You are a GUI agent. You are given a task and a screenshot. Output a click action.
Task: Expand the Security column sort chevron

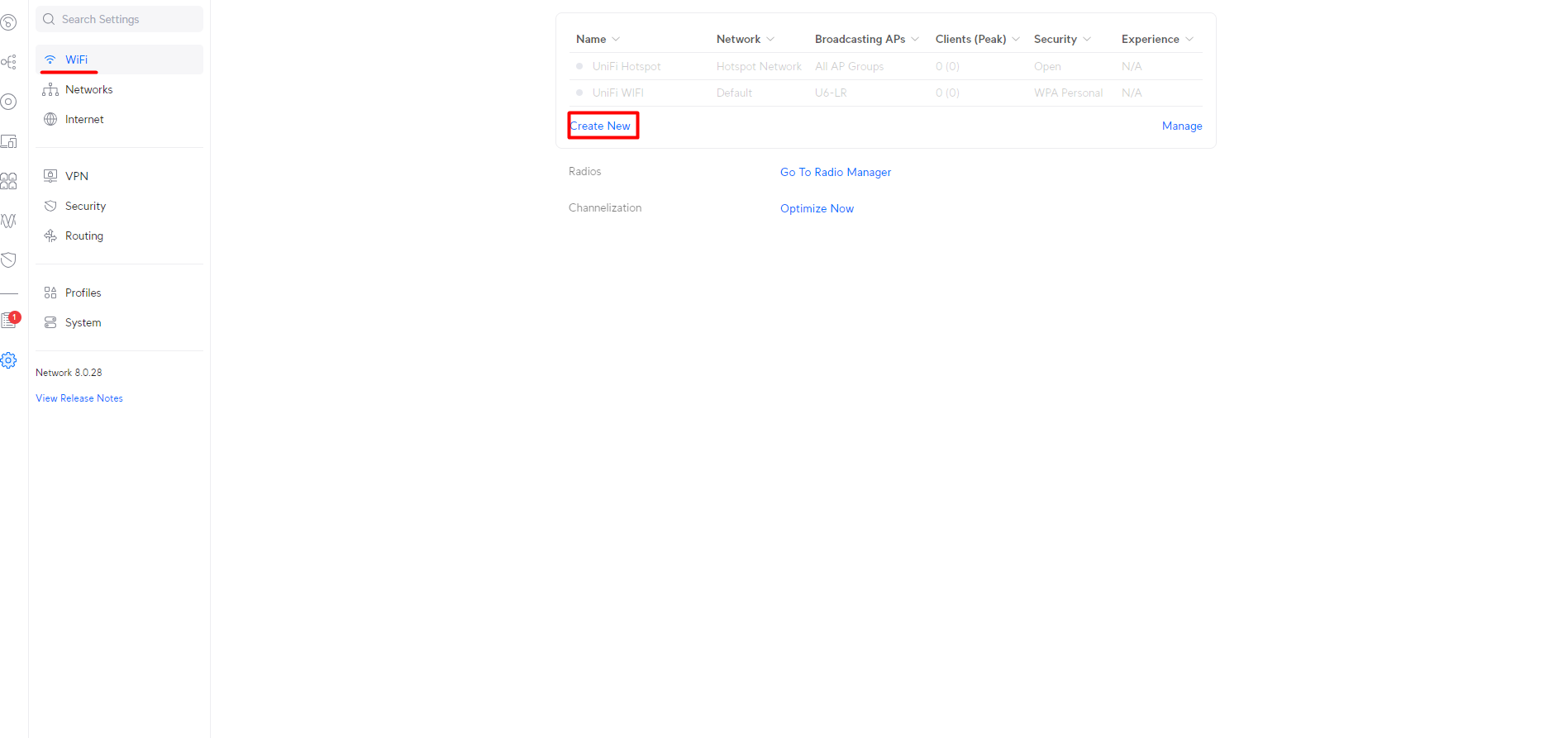(x=1087, y=40)
